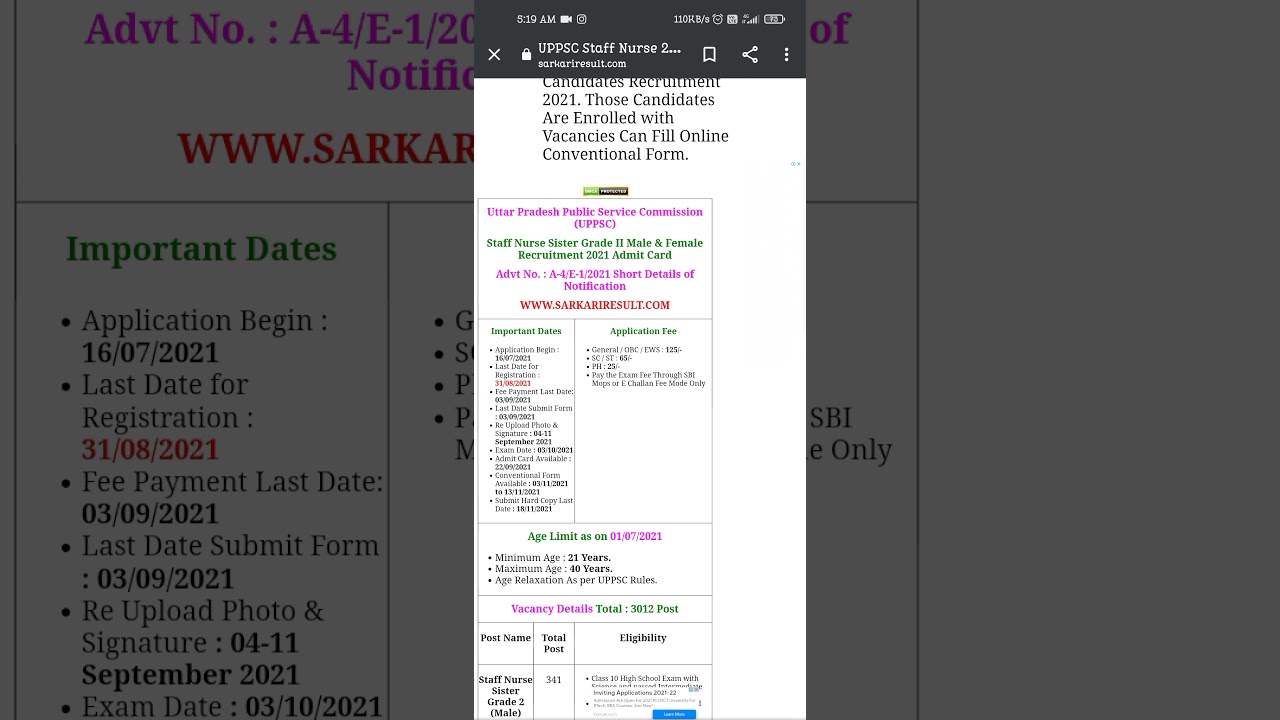The image size is (1280, 720).
Task: Select the Submit Hard Copy Last Date entry
Action: coord(534,505)
